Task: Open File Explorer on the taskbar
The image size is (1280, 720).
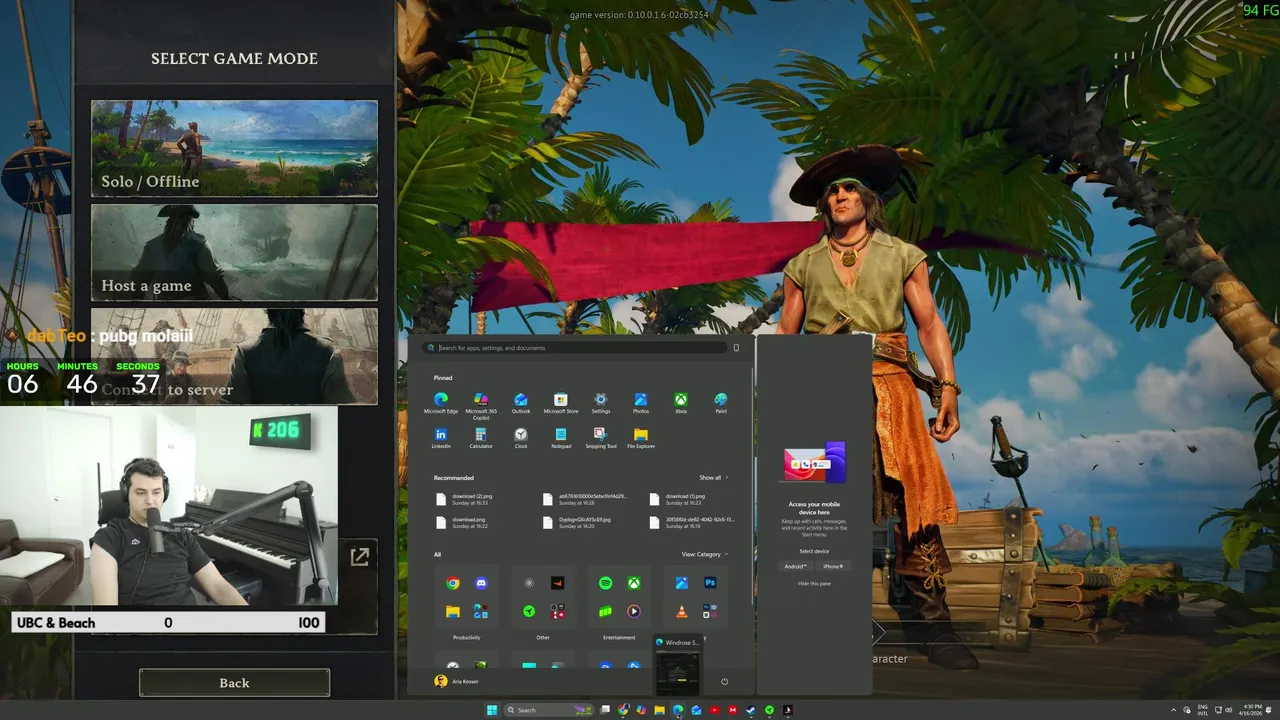Action: click(x=659, y=710)
